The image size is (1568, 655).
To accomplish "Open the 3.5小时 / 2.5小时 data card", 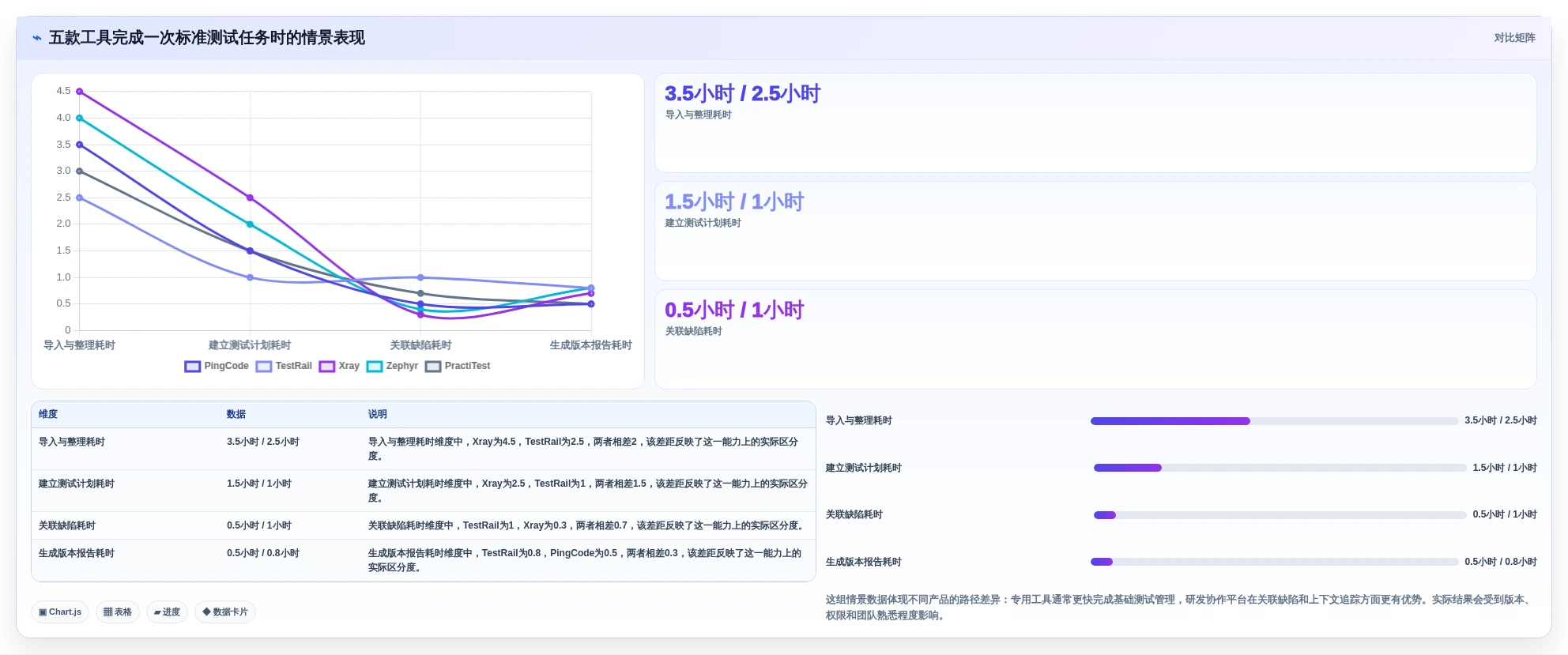I will tap(1095, 123).
